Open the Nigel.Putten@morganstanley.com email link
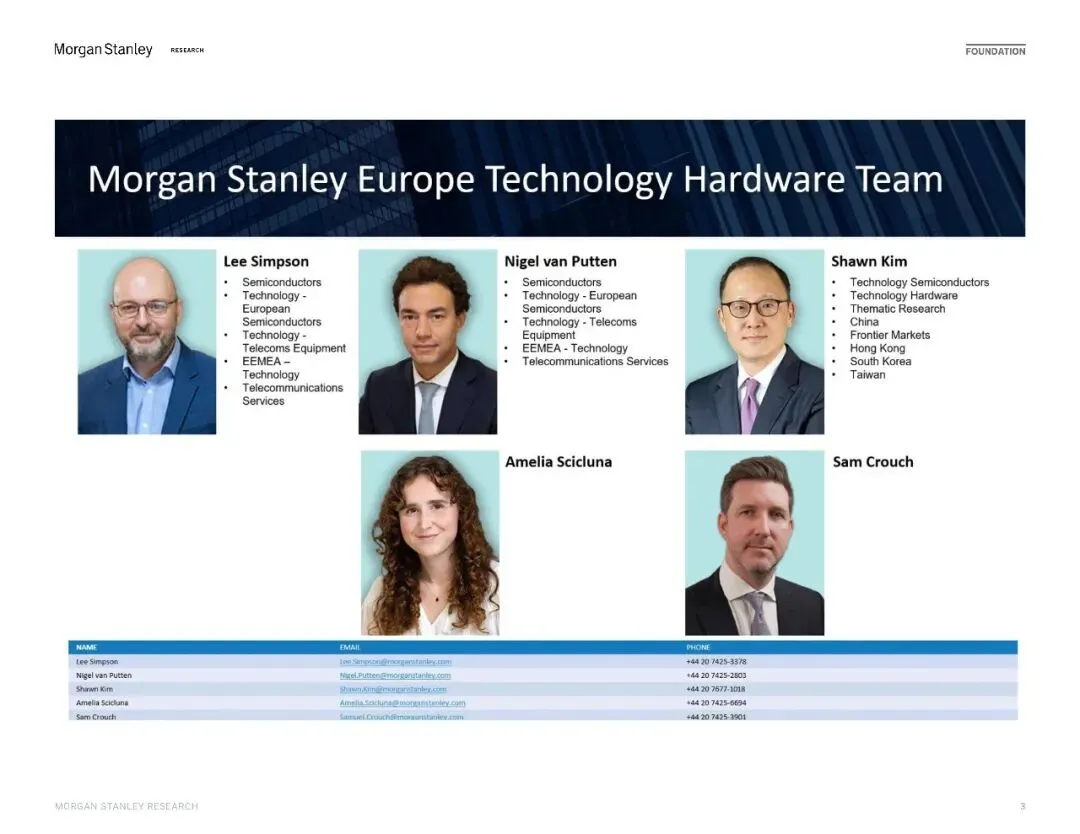 click(x=395, y=675)
